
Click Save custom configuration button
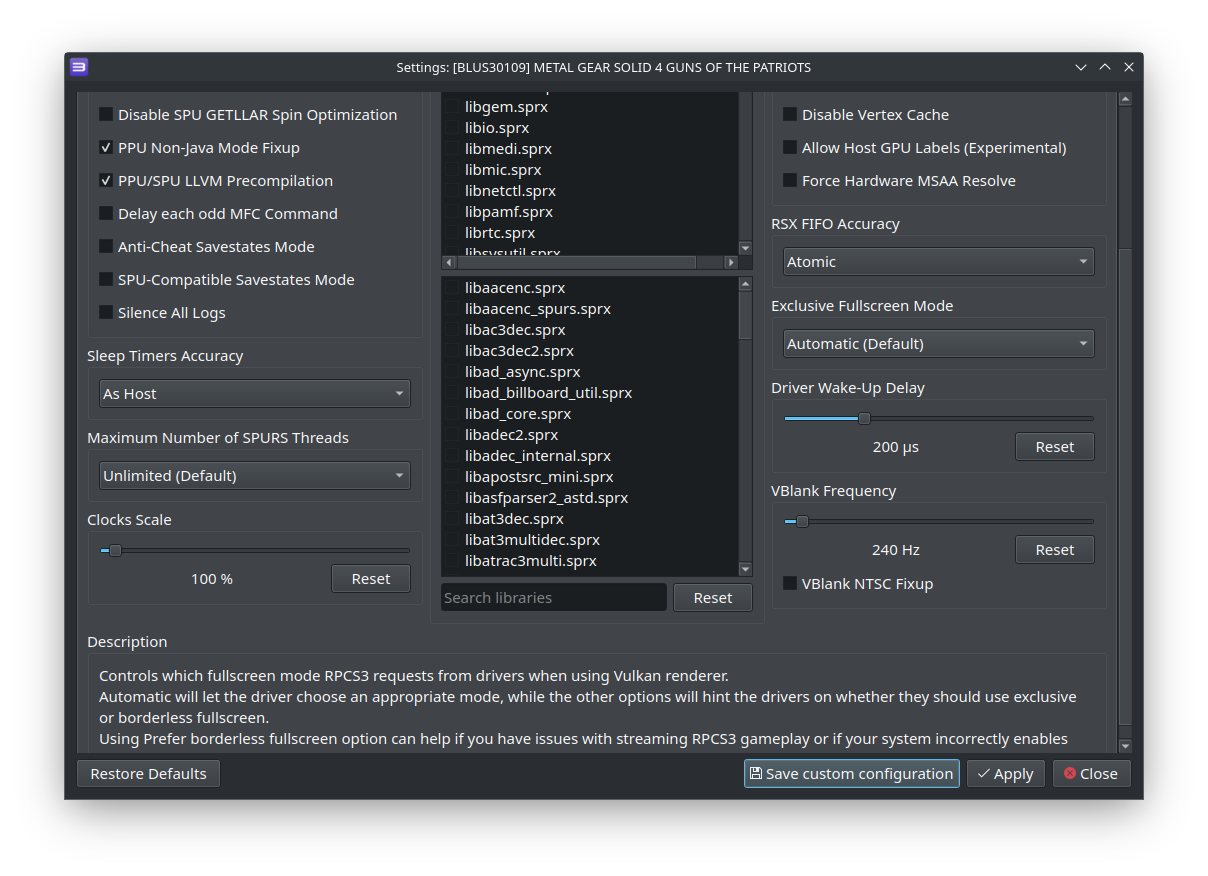852,774
